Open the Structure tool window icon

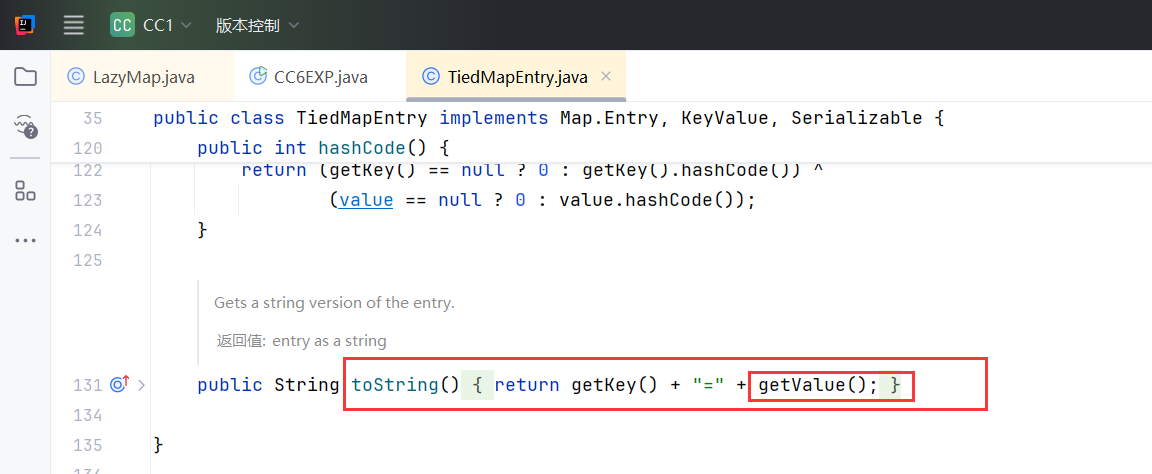point(25,191)
